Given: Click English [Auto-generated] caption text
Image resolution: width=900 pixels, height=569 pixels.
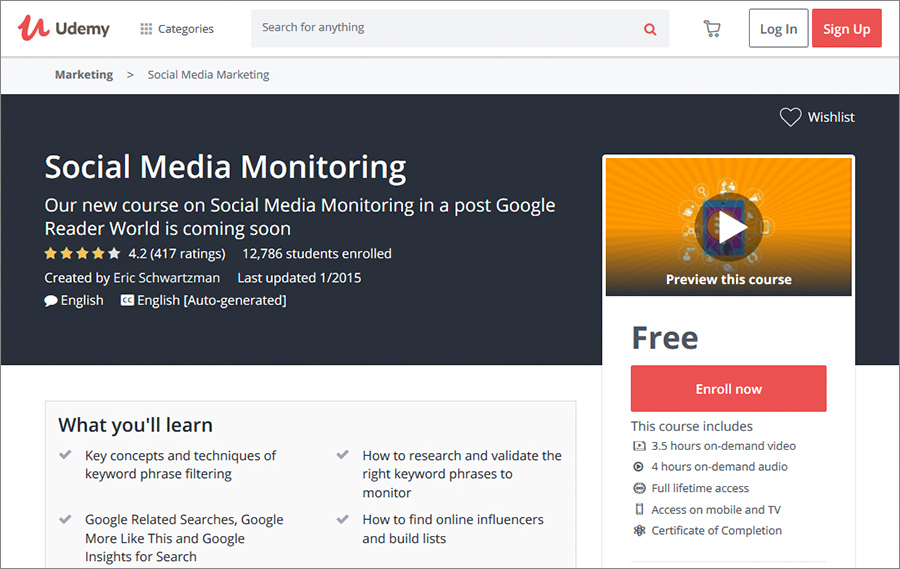Looking at the screenshot, I should click(212, 300).
